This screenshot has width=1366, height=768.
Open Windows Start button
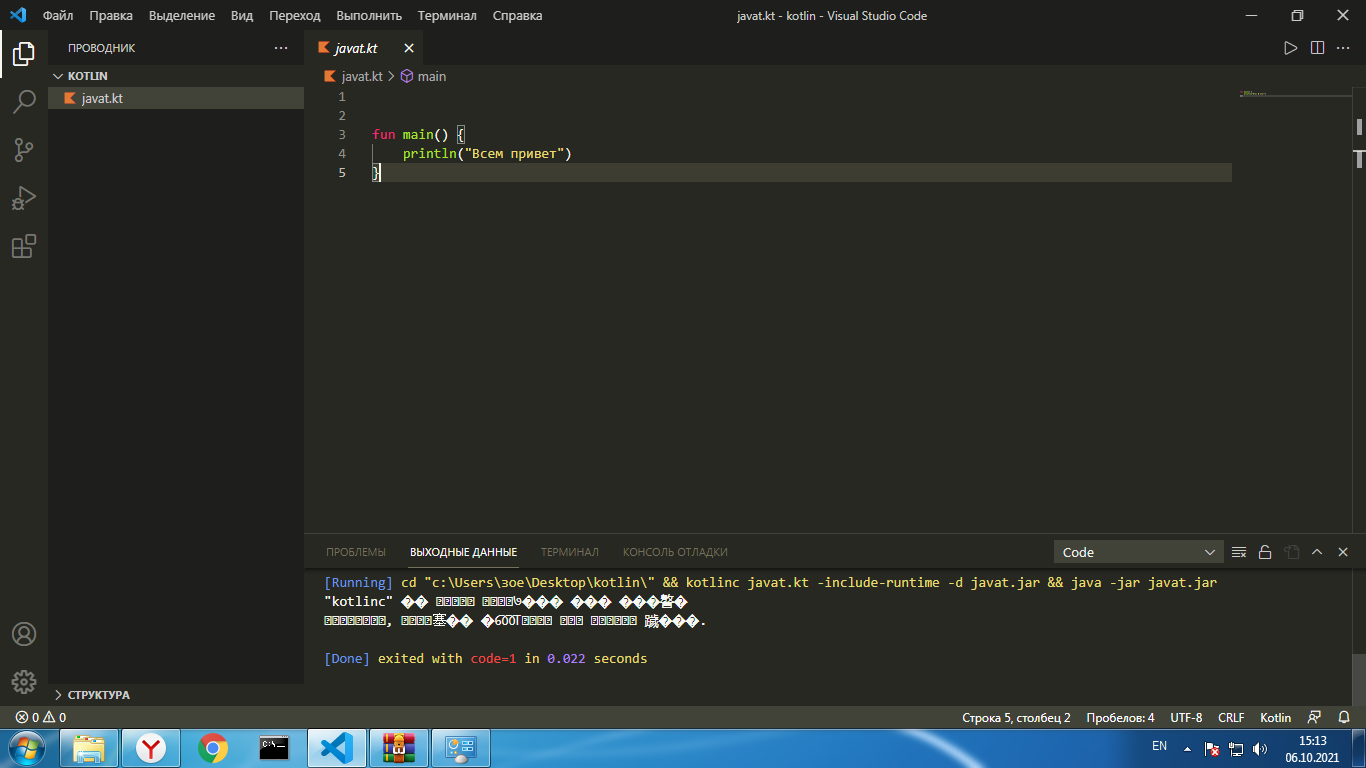pos(25,747)
